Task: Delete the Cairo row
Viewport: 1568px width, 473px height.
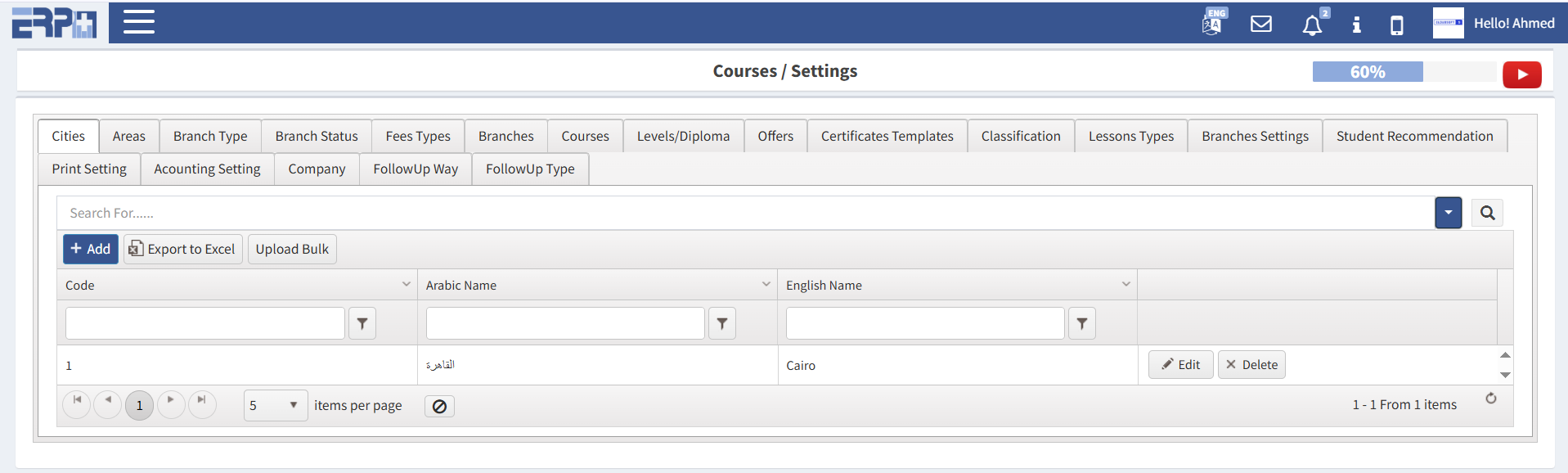Action: click(1251, 365)
